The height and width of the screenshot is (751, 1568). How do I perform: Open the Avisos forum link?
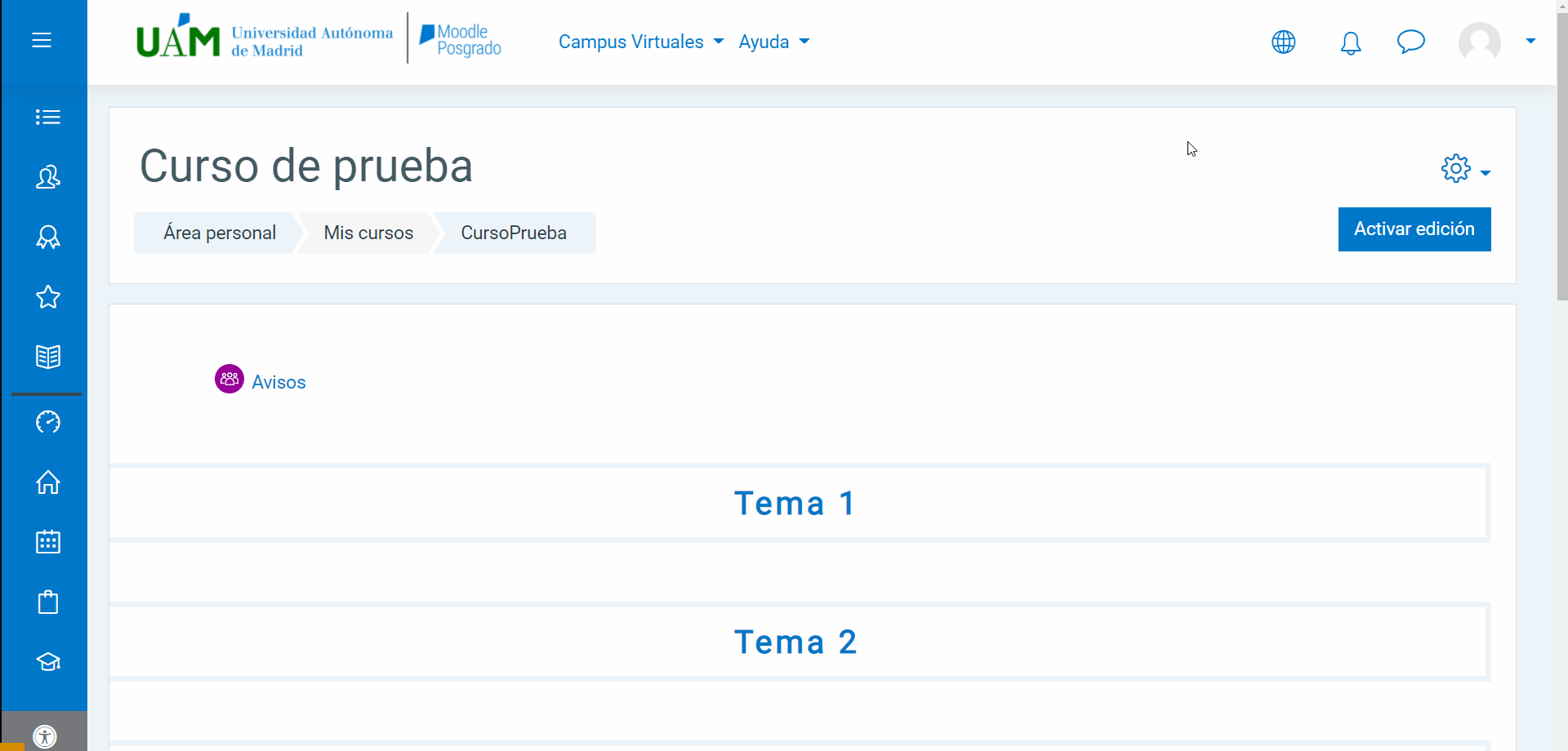pos(278,382)
